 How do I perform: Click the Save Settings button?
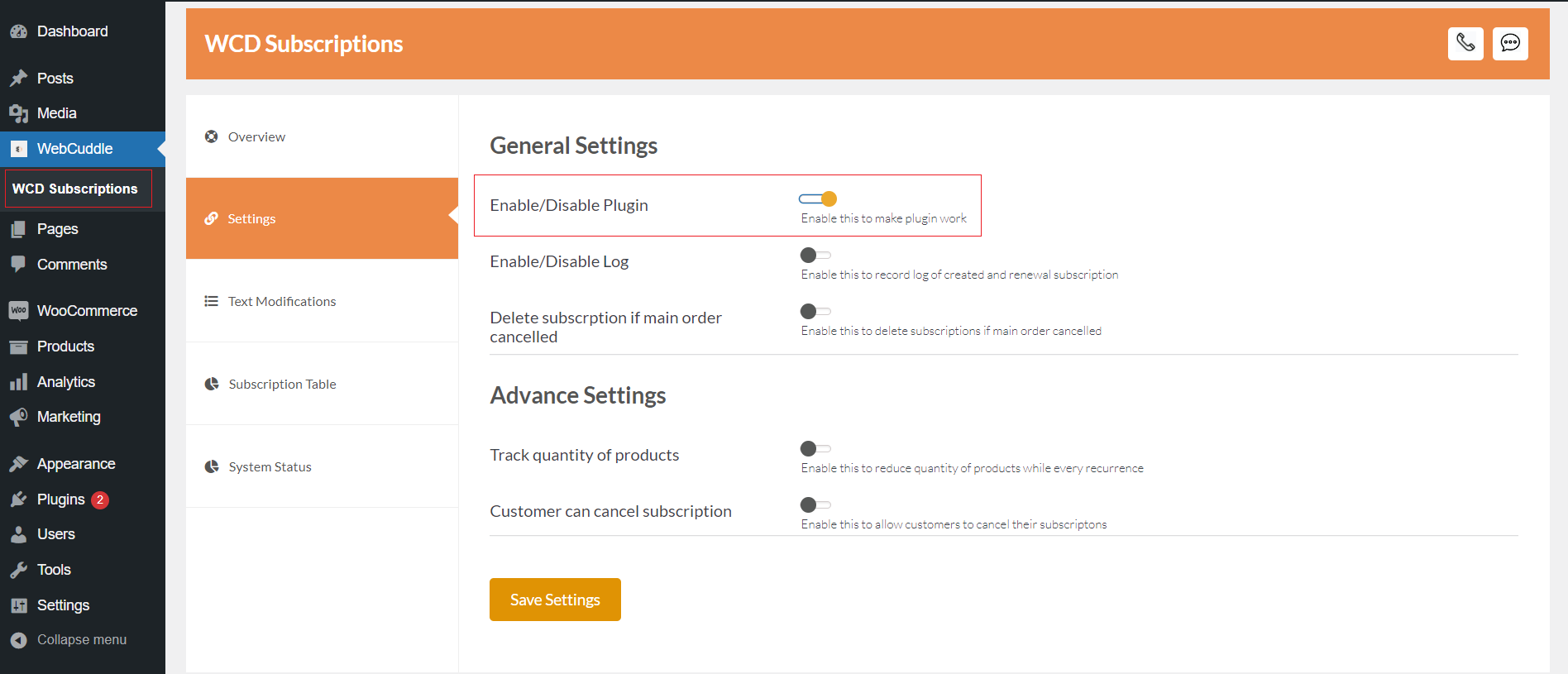555,600
